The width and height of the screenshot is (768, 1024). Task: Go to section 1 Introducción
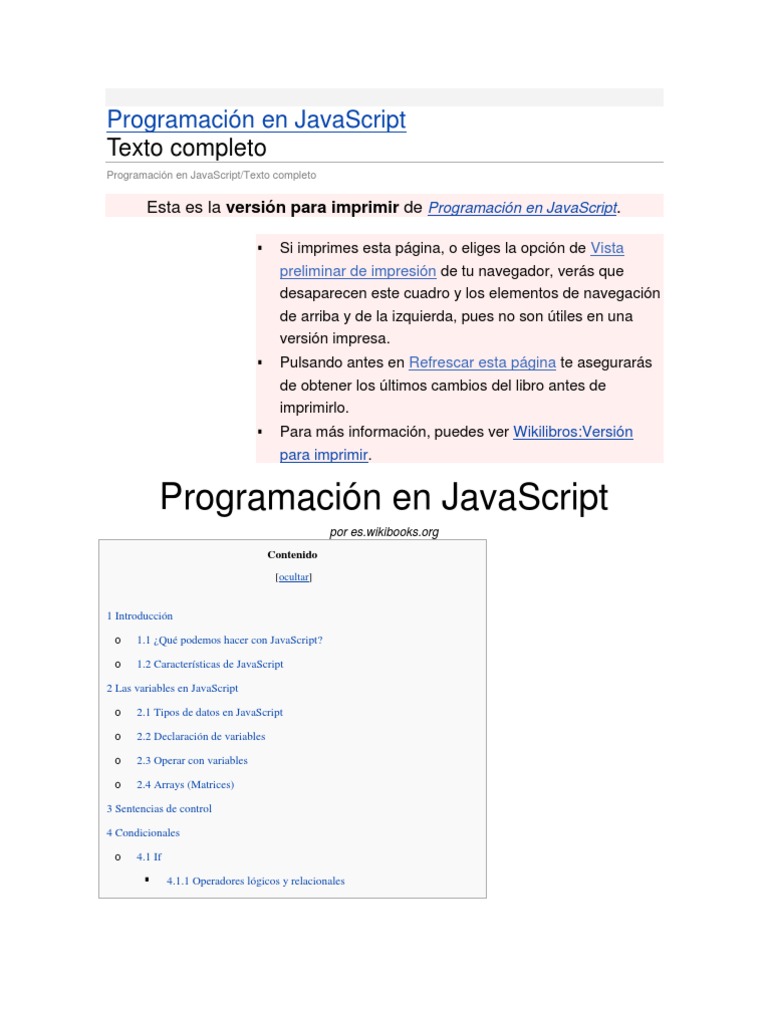(140, 616)
